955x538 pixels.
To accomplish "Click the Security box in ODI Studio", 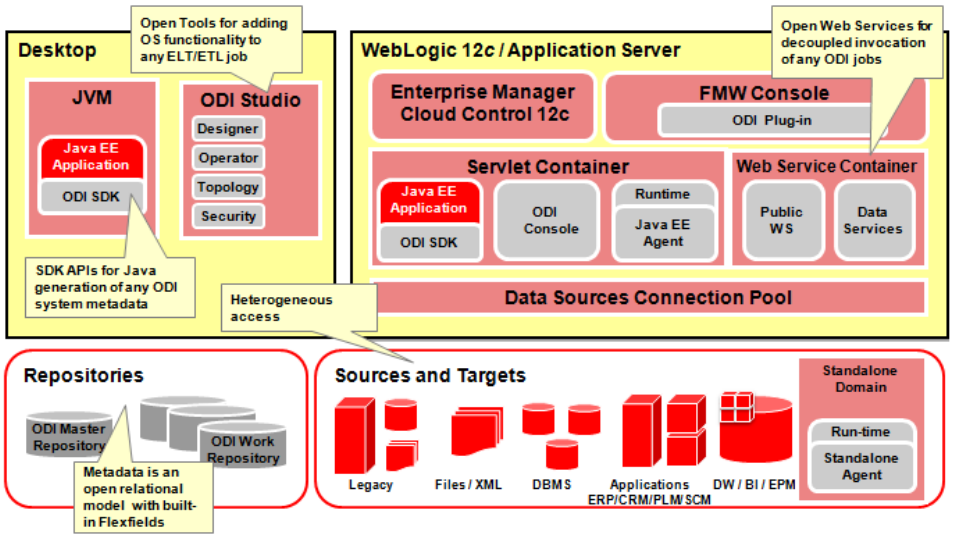I will [x=228, y=216].
